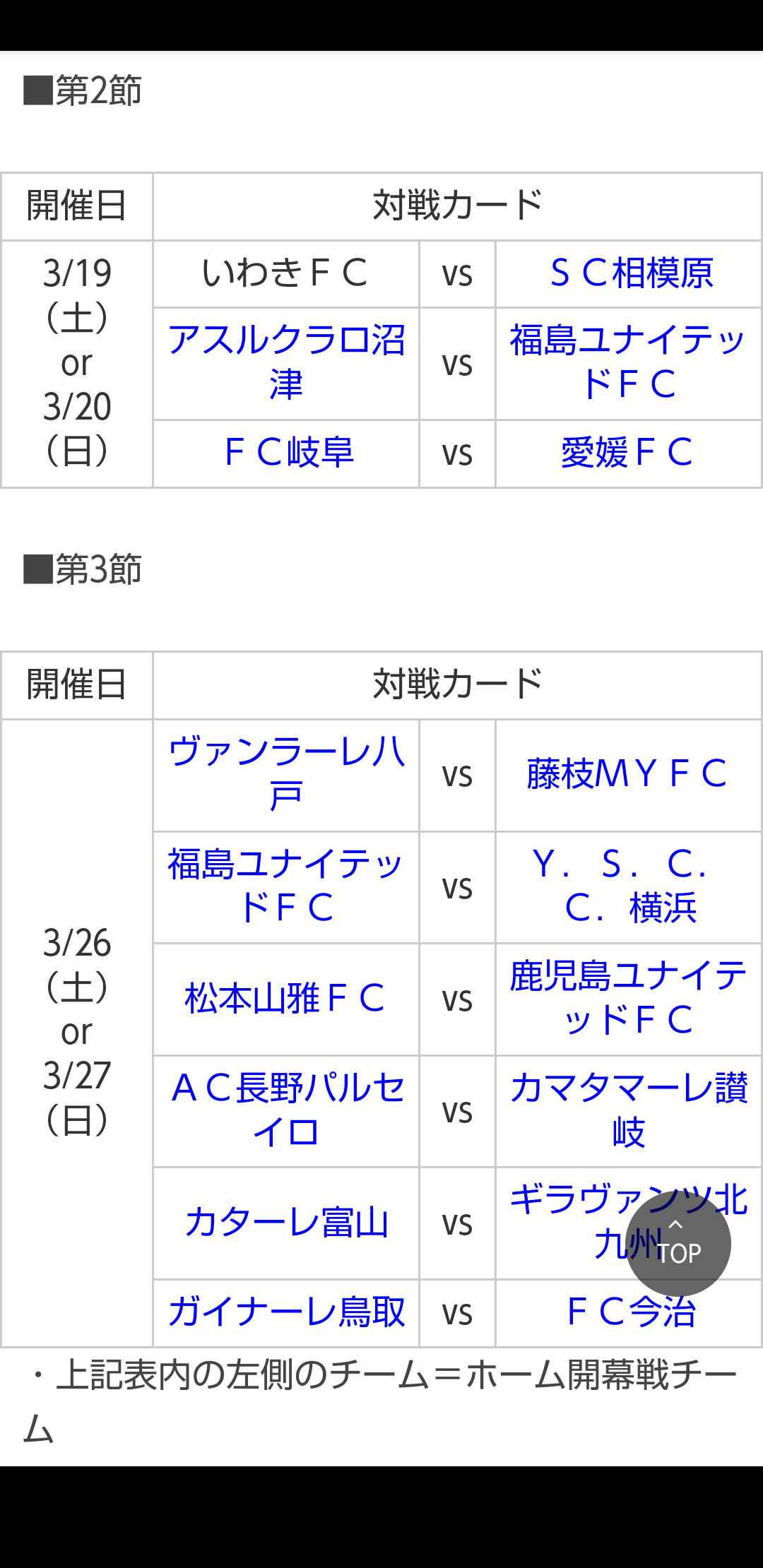Open the 鹿児島ユナイテッドFC team link
This screenshot has width=763, height=1568.
tap(628, 997)
